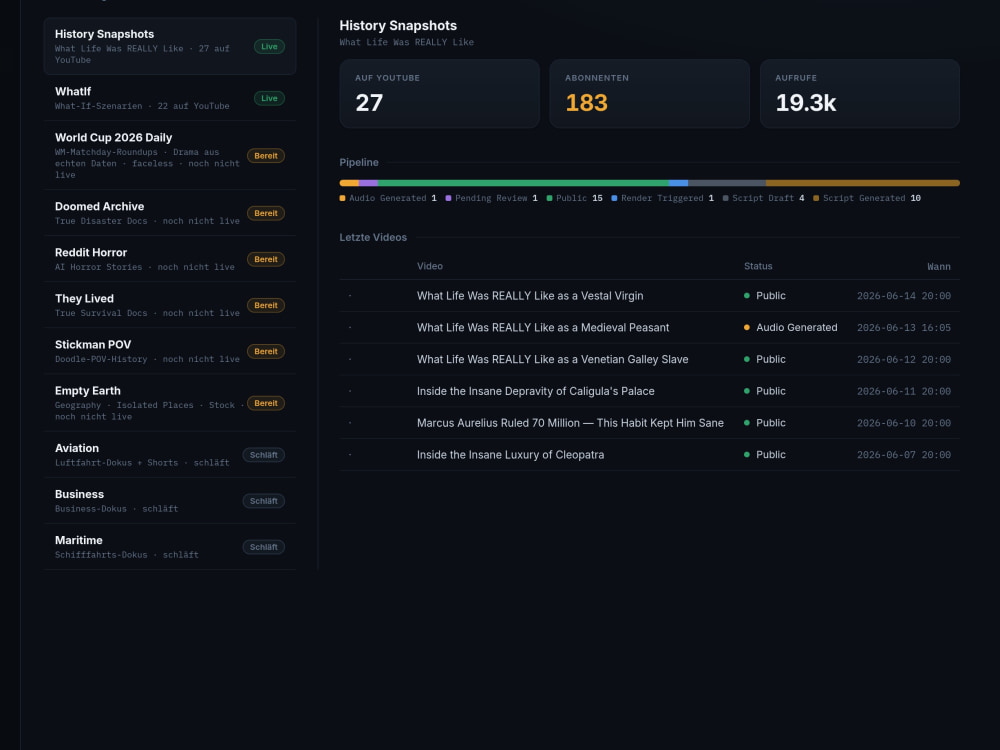This screenshot has width=1000, height=750.
Task: Open the Insane Luxury of Cleopatra video
Action: [649, 455]
